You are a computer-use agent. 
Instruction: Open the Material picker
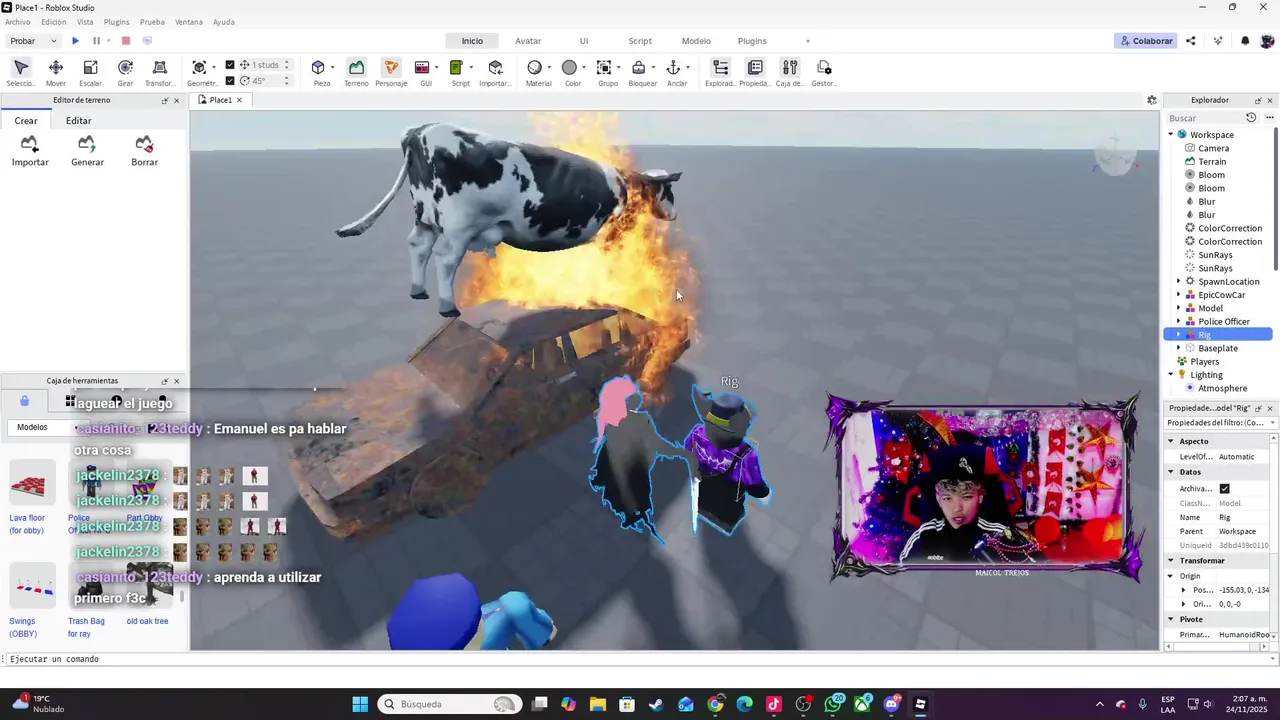pos(534,68)
